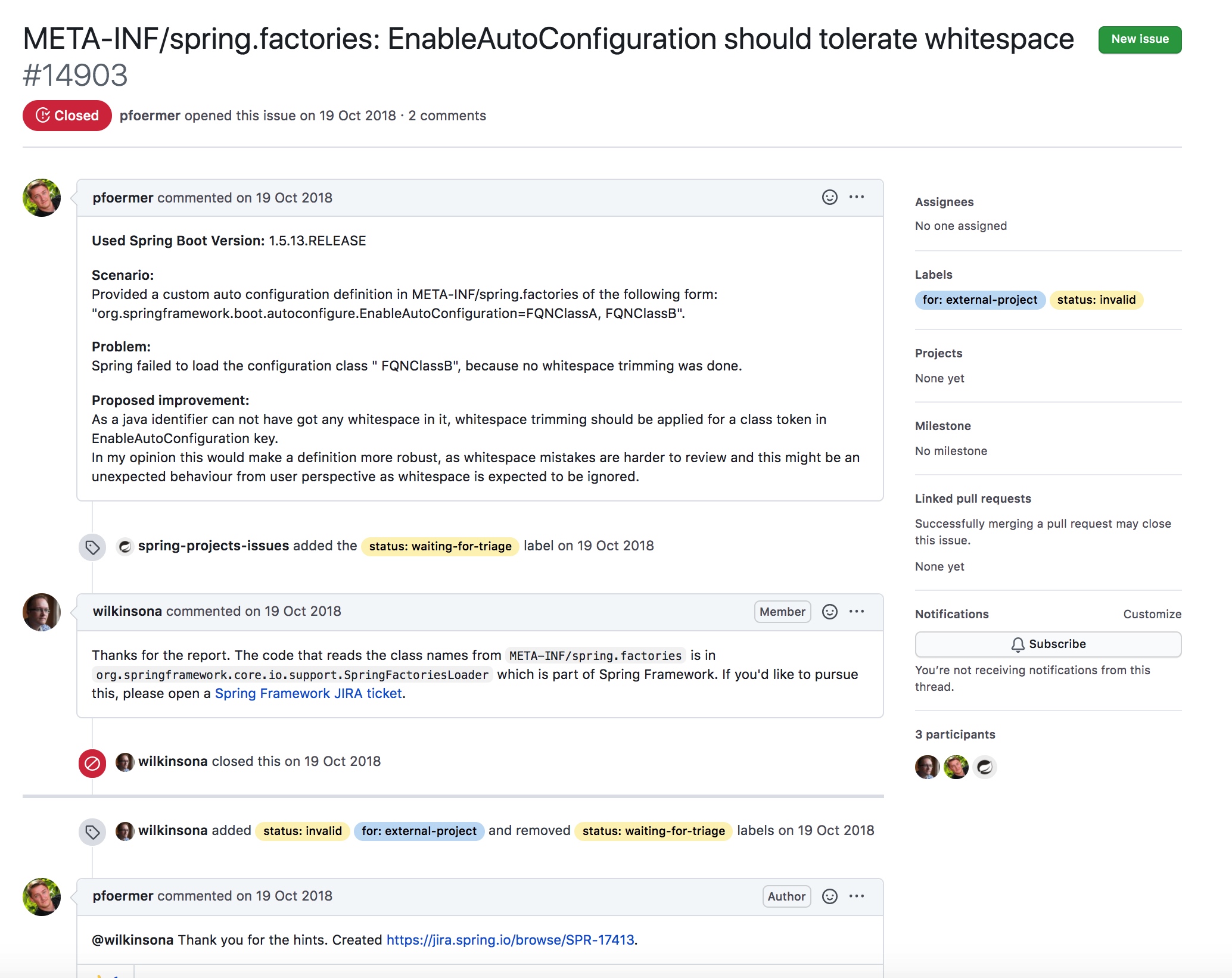The image size is (1232, 978).
Task: Subscribe to this issue's notifications
Action: coord(1048,644)
